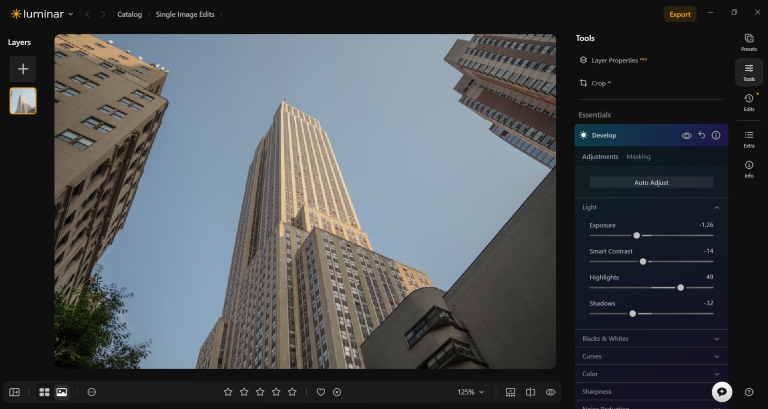Open the Presets panel
This screenshot has width=768, height=409.
click(x=748, y=43)
